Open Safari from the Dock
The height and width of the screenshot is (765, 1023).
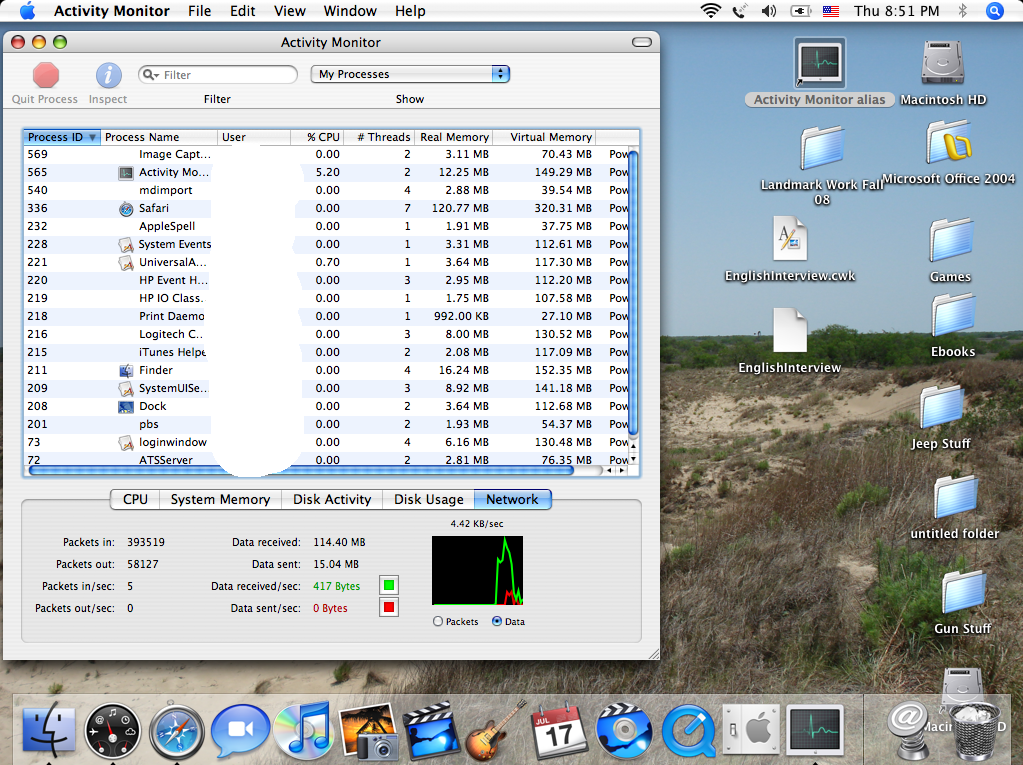click(177, 732)
